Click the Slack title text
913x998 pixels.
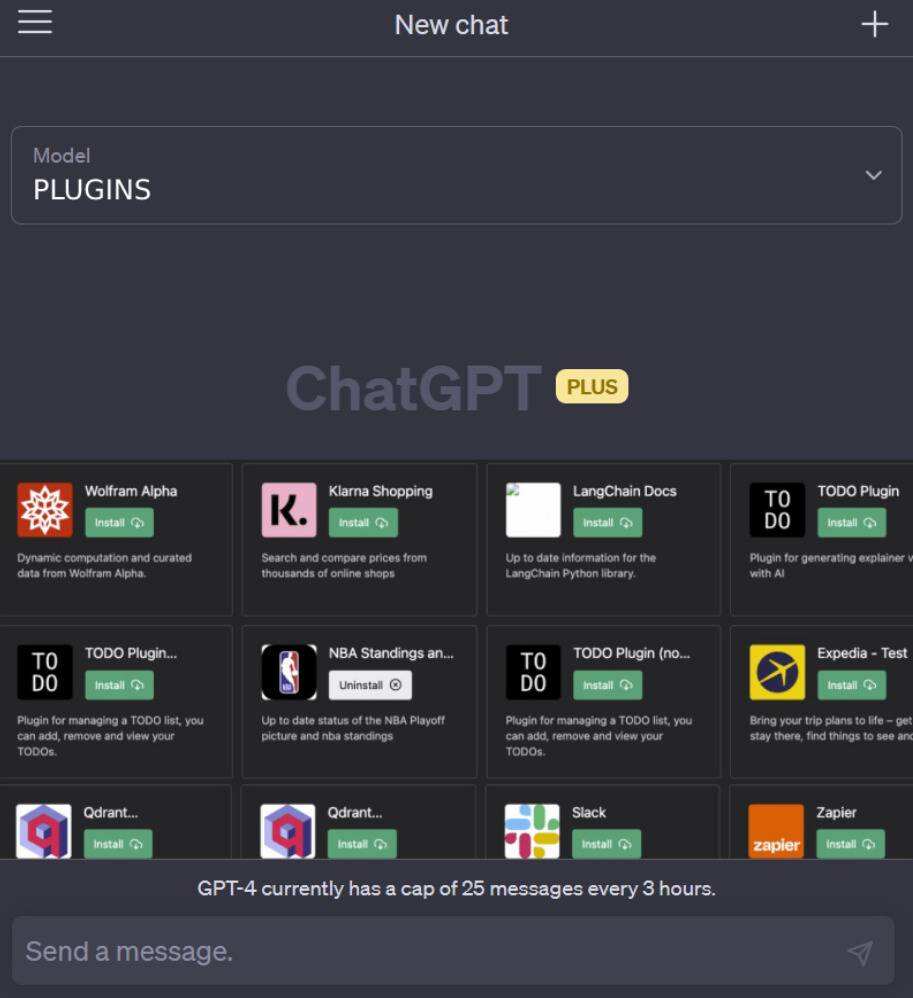tap(589, 813)
